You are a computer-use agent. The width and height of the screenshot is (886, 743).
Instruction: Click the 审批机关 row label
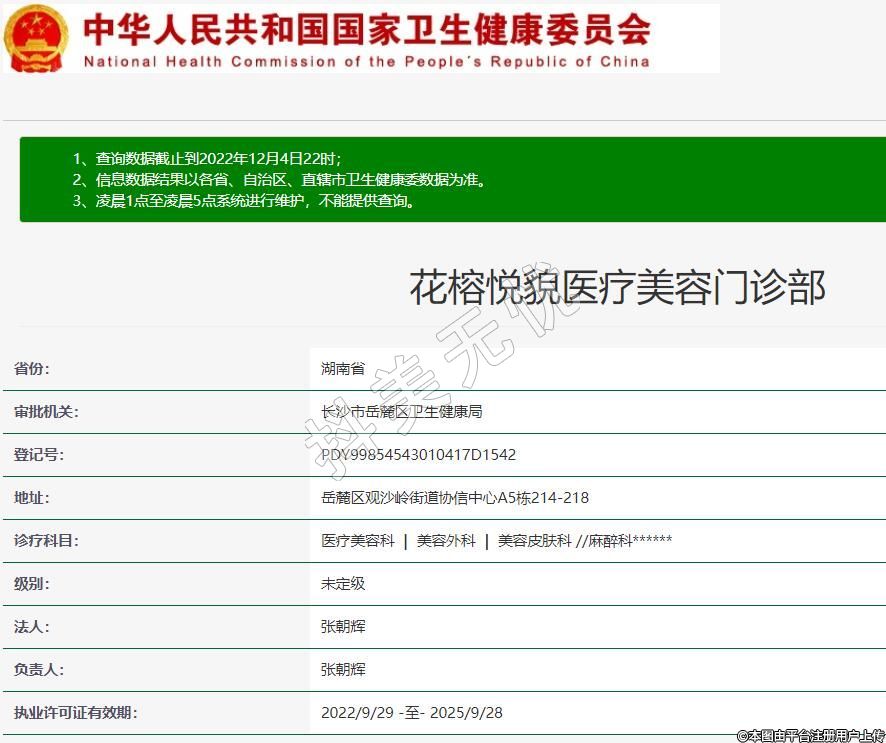[x=46, y=412]
